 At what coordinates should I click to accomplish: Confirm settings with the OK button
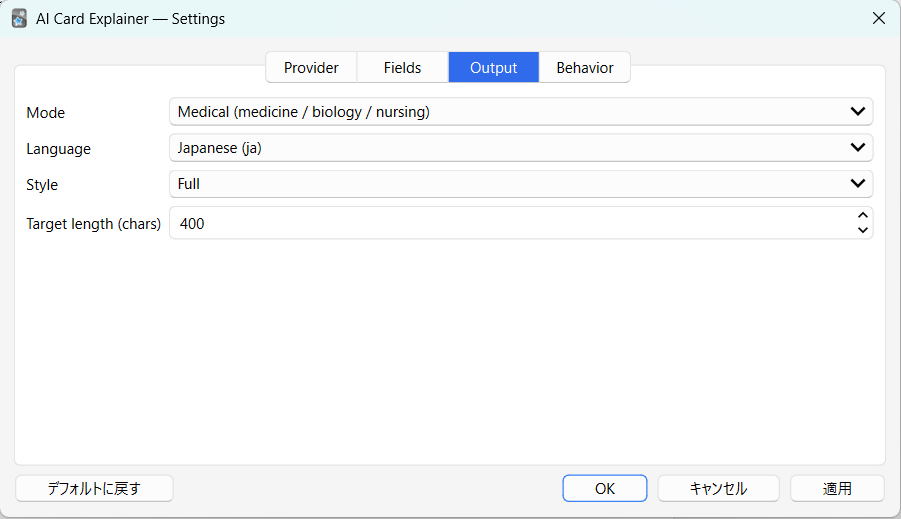604,488
